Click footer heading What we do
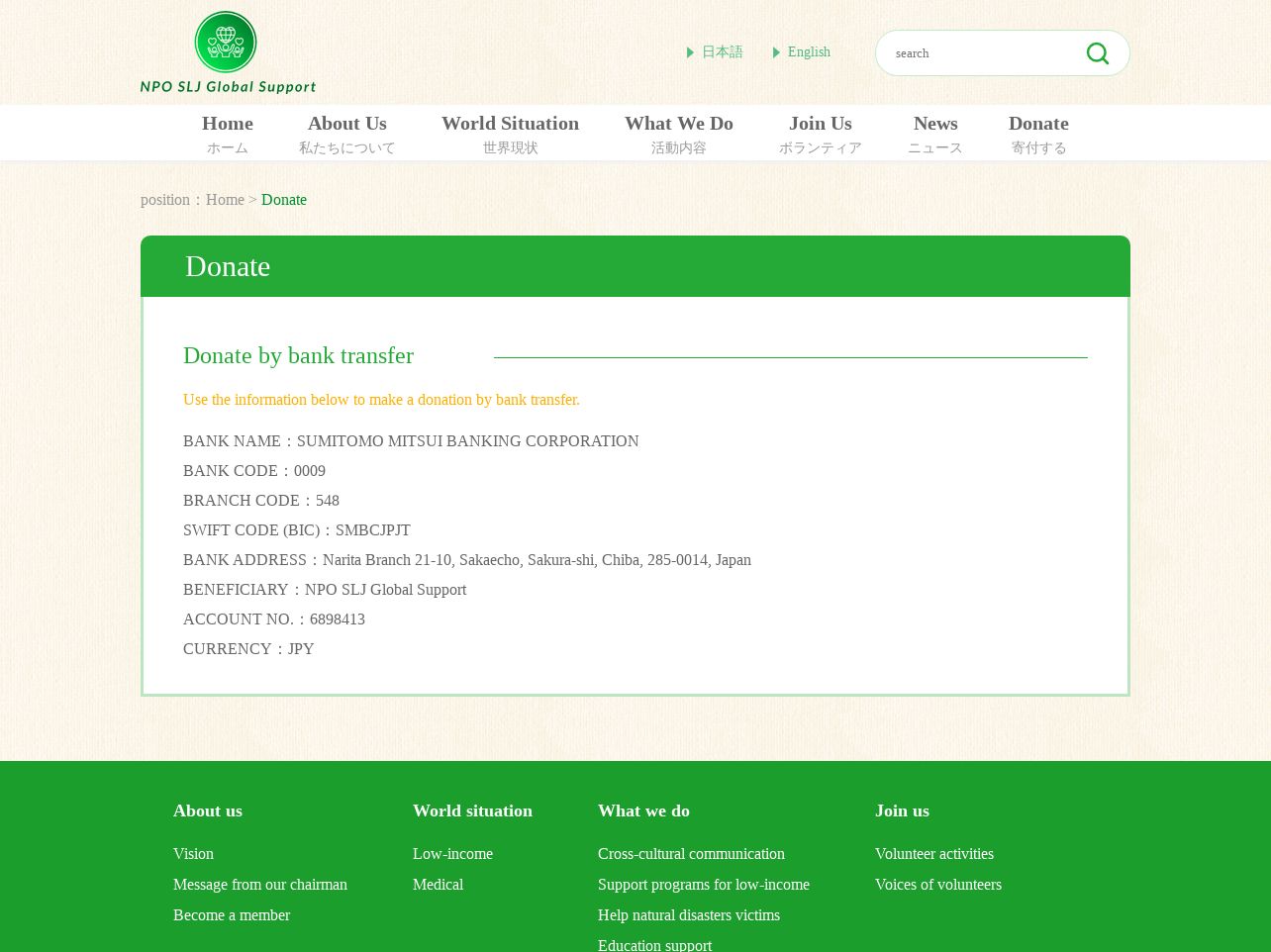The height and width of the screenshot is (952, 1271). 643,810
